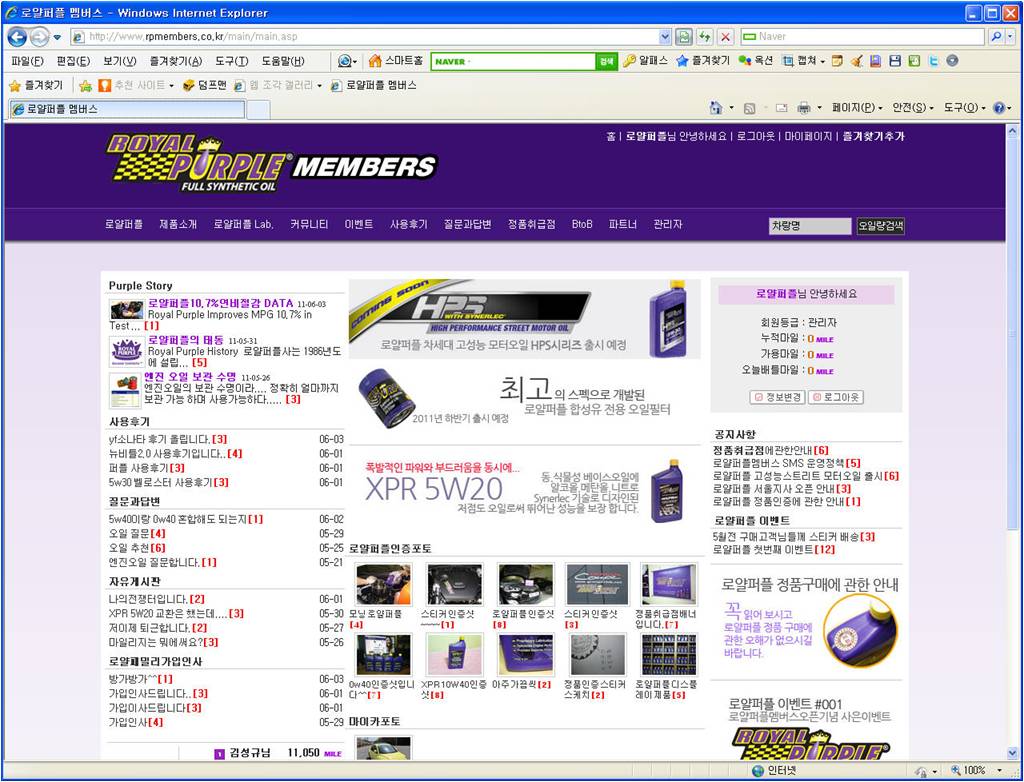Open Naver toolbar 옵션 icon
1024x782 pixels.
click(x=744, y=61)
